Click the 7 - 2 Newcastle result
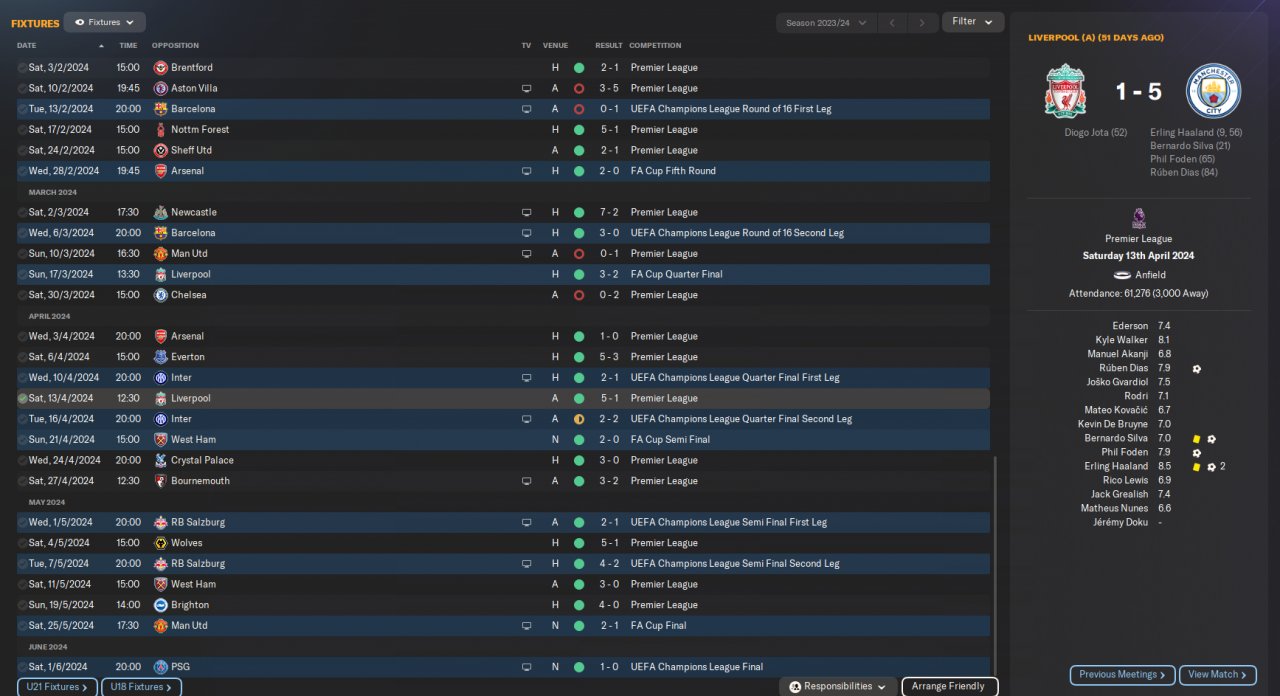 608,212
